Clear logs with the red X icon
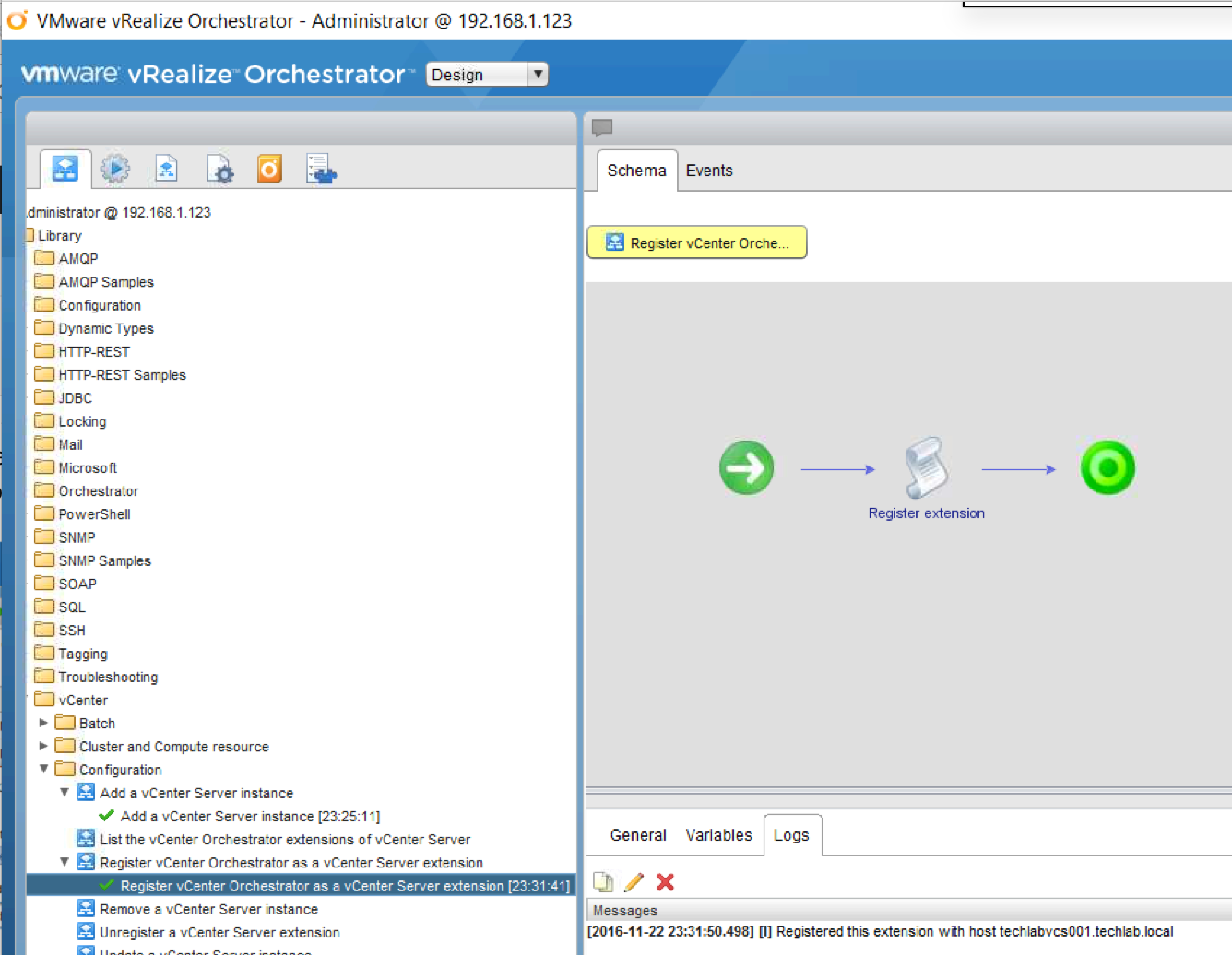 coord(665,882)
